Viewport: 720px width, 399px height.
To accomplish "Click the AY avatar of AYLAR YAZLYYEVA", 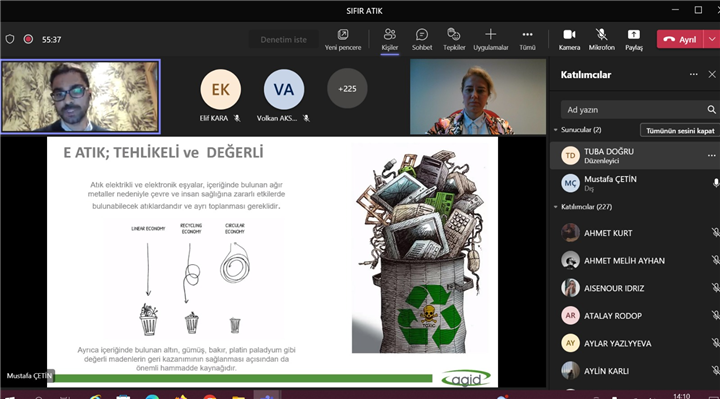I will pos(570,343).
